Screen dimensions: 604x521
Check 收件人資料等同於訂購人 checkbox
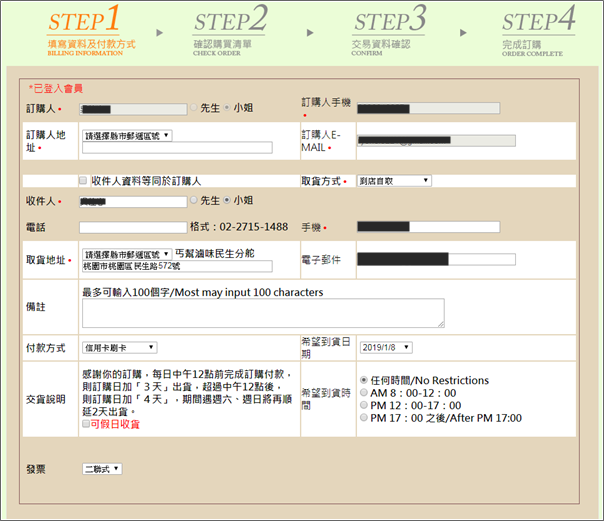[x=84, y=181]
